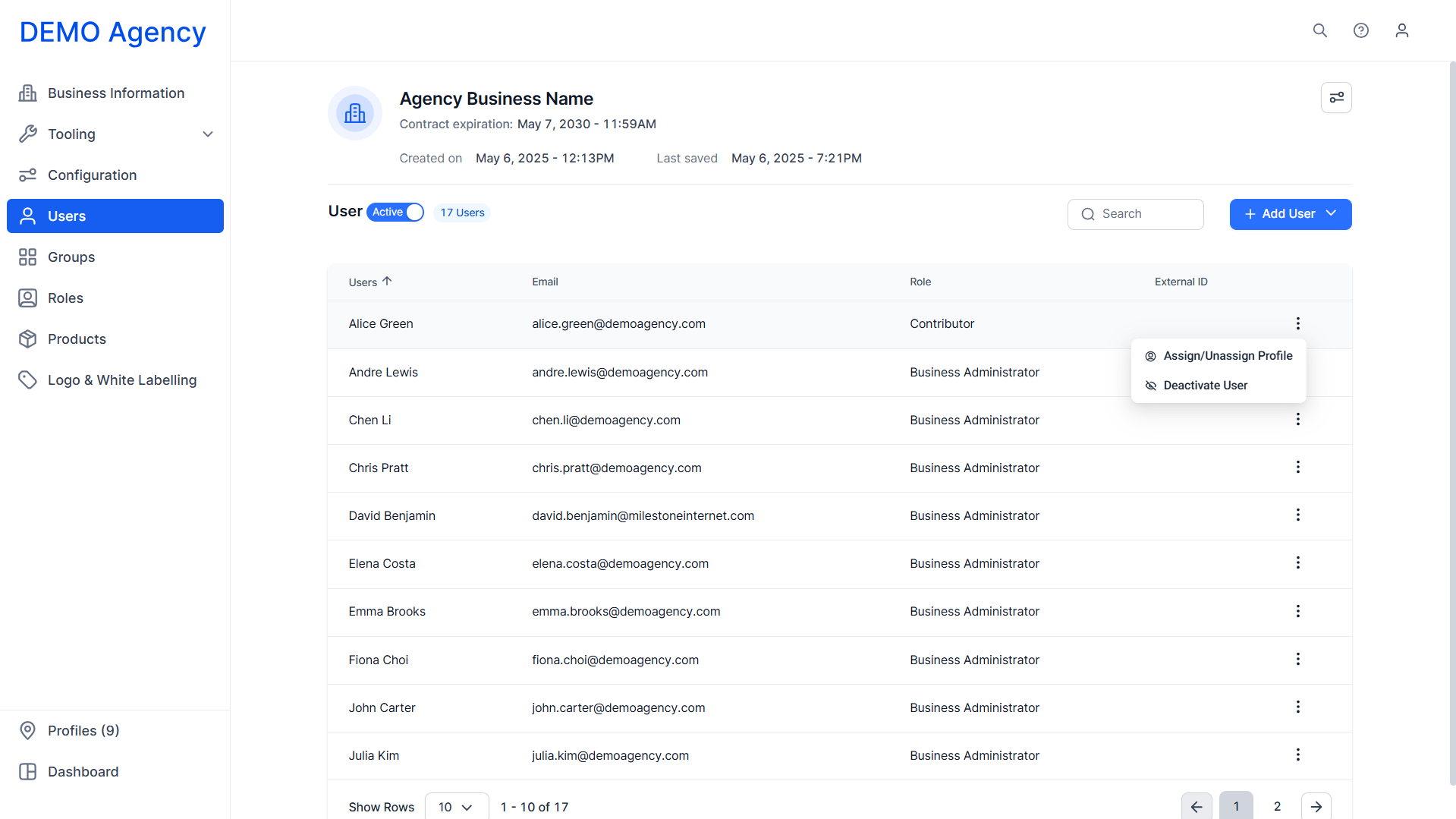Open row actions menu for Elena Costa

[x=1298, y=563]
